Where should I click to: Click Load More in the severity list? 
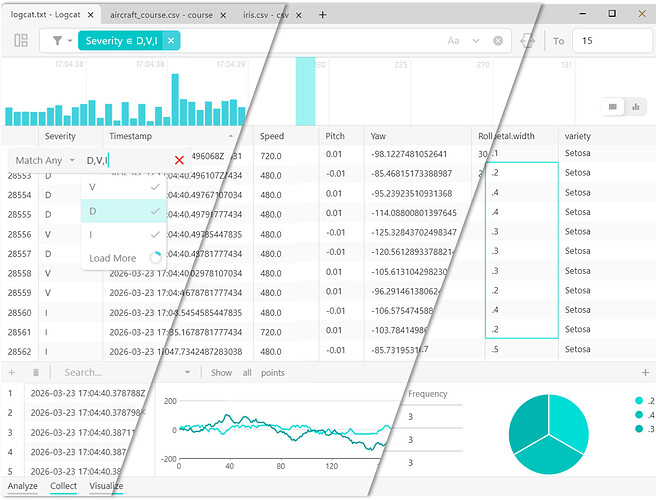click(113, 258)
